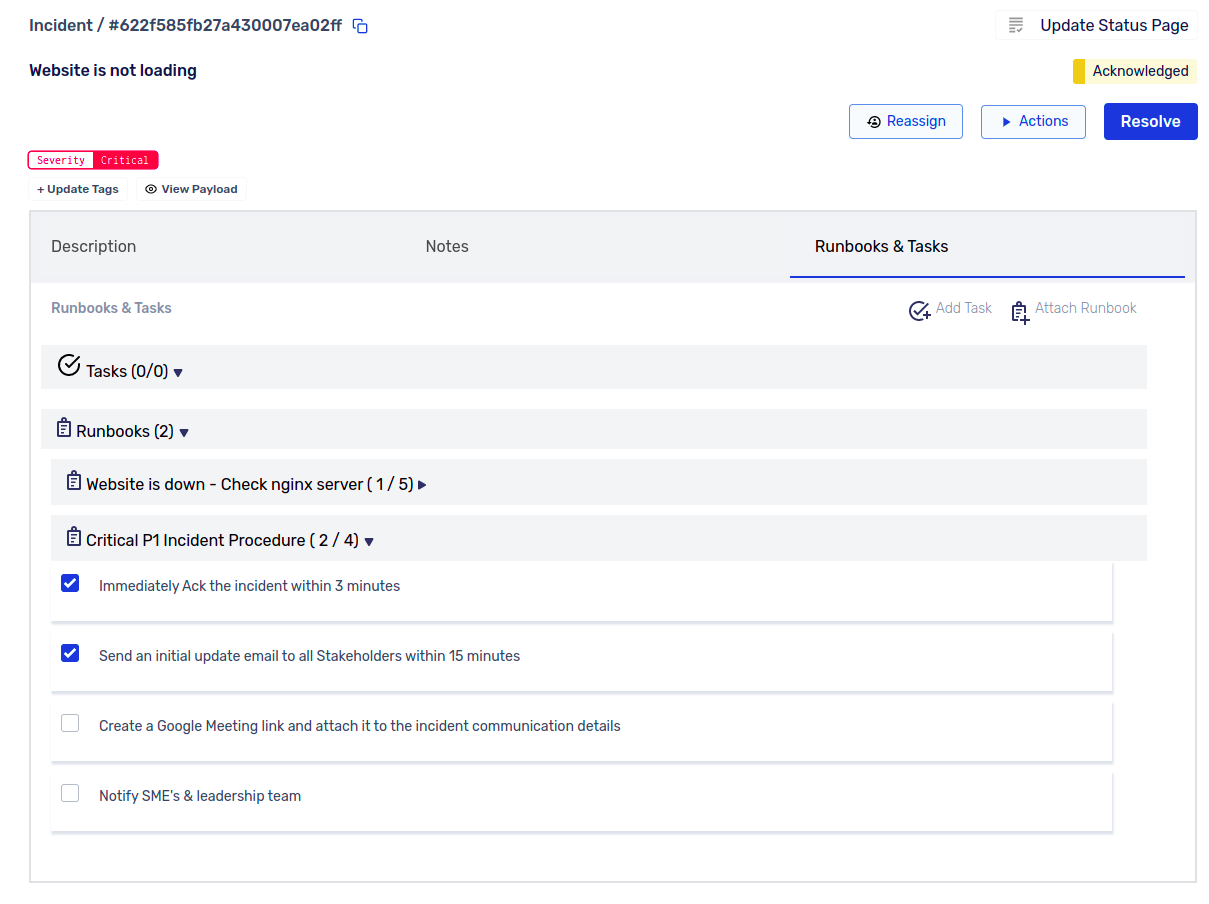
Task: Open the Actions button menu
Action: click(1033, 121)
